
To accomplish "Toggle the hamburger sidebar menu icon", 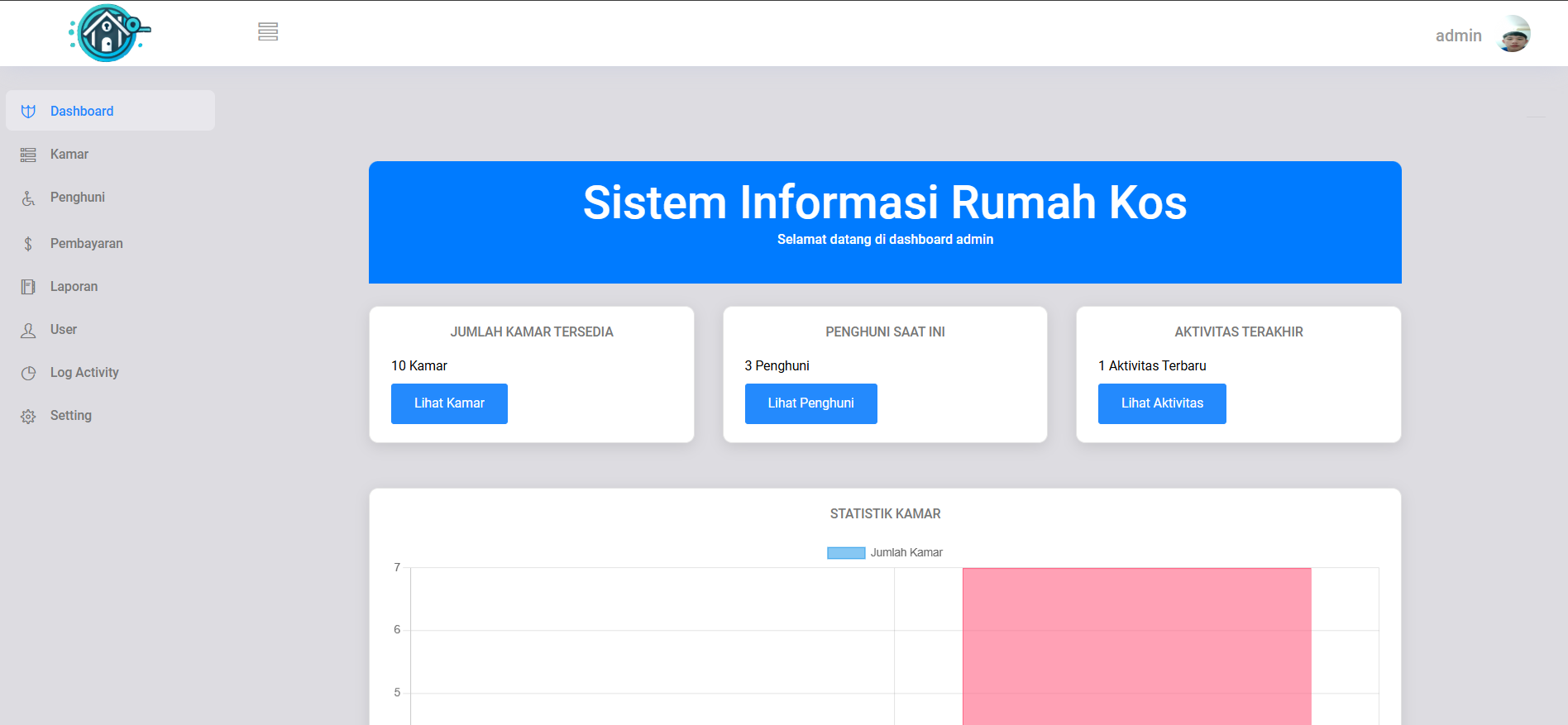I will (x=267, y=32).
